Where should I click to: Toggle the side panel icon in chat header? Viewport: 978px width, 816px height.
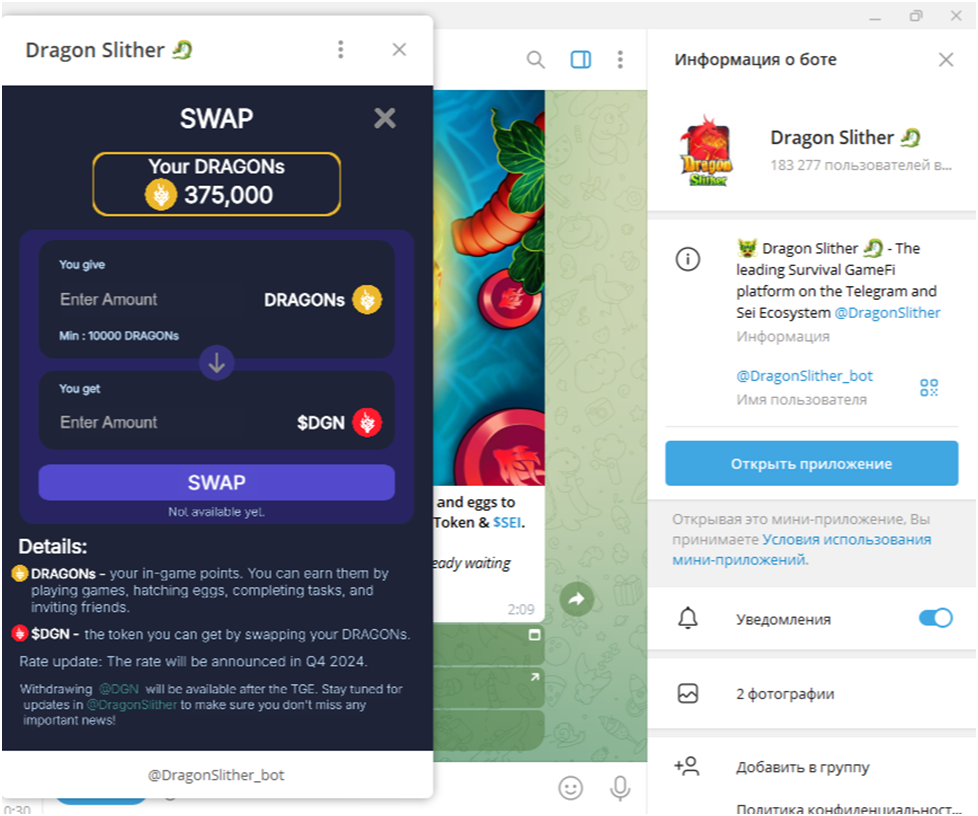581,60
